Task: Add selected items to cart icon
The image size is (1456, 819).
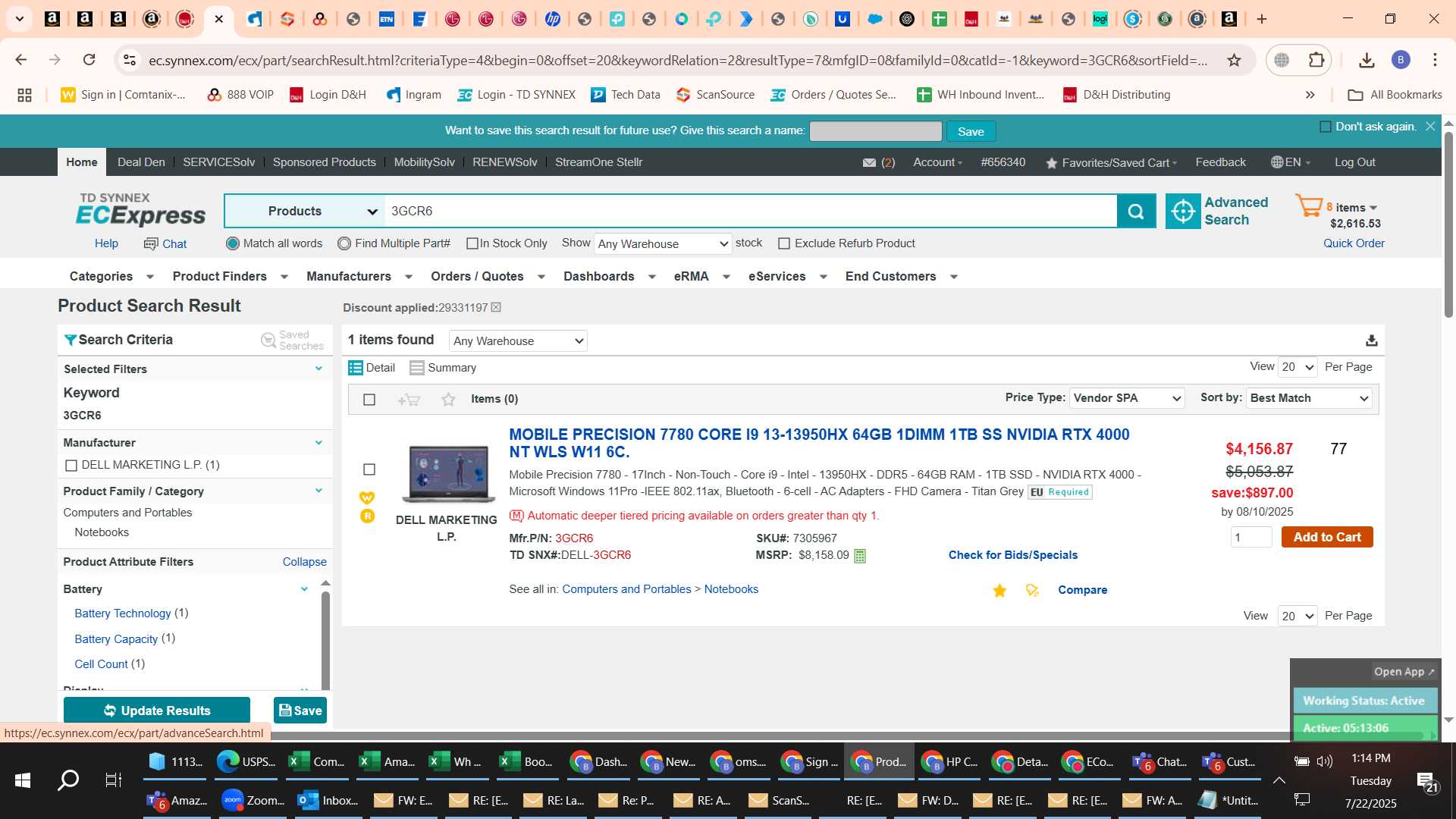Action: click(409, 400)
